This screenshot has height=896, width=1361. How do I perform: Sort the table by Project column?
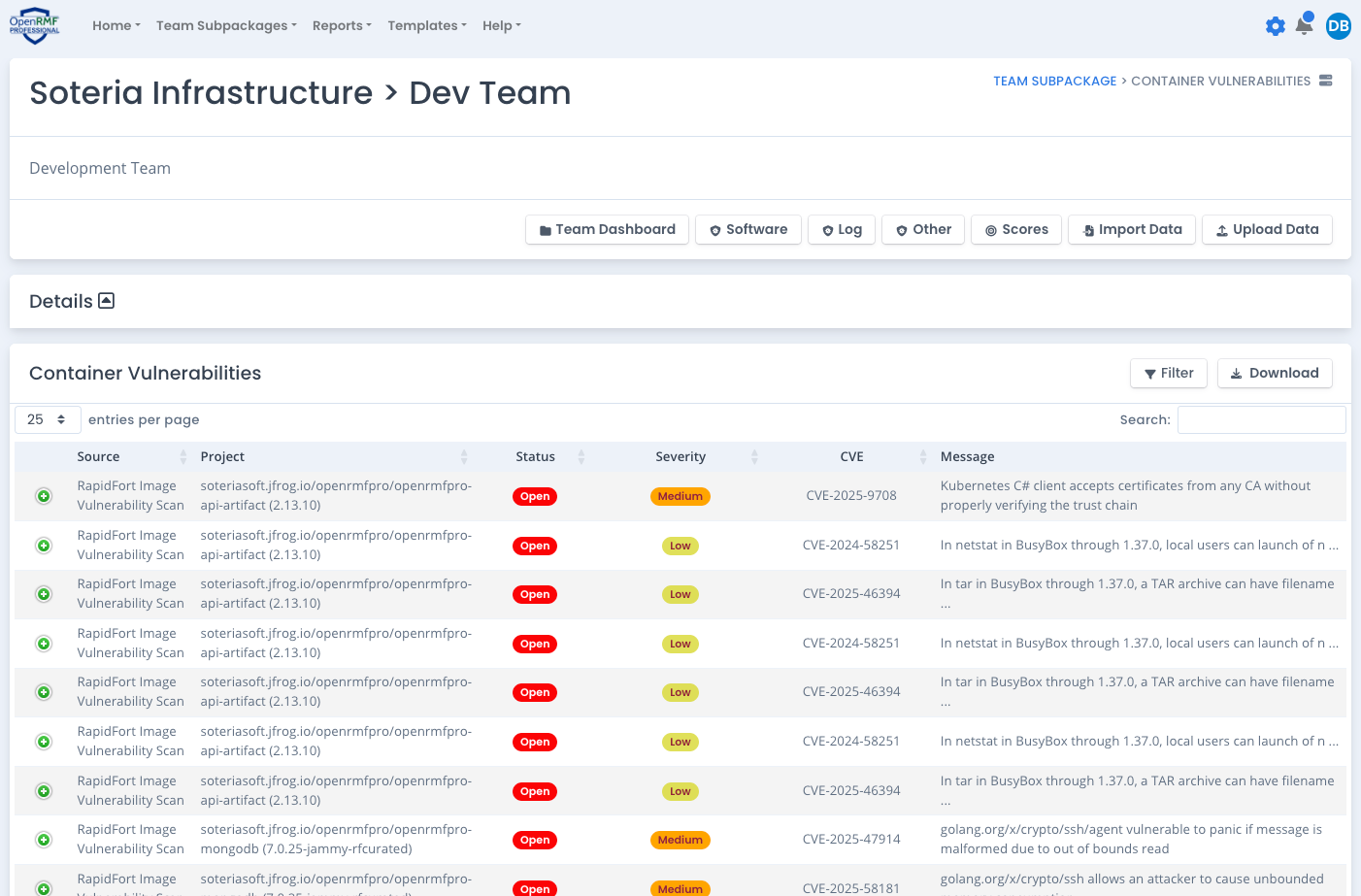[334, 456]
